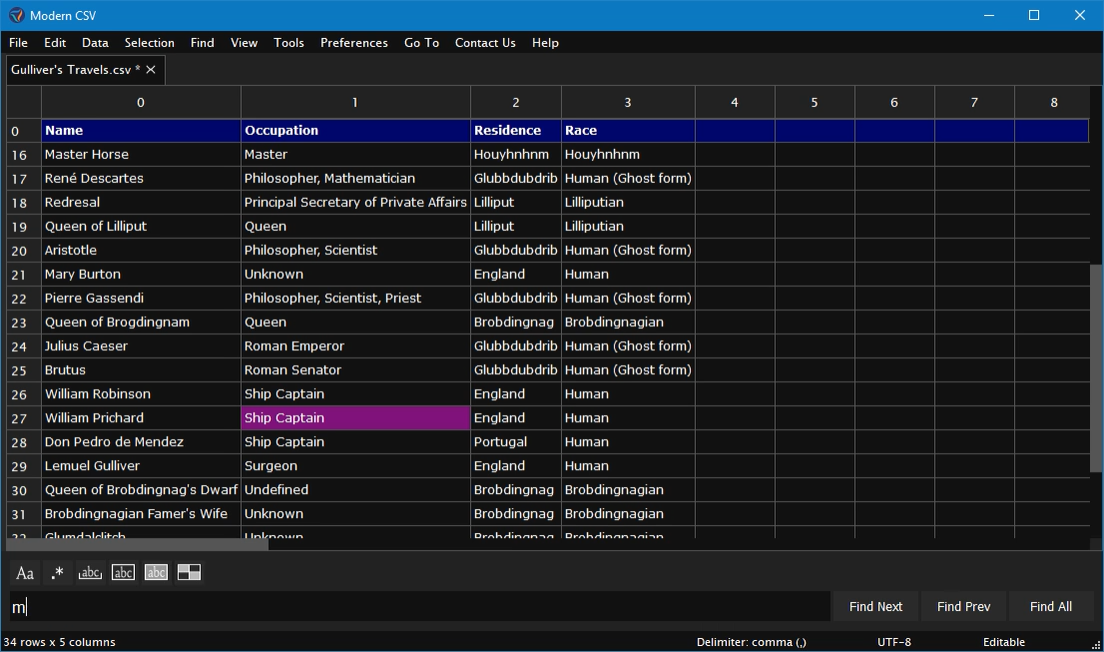The height and width of the screenshot is (652, 1104).
Task: Click the Find Next button
Action: (x=875, y=606)
